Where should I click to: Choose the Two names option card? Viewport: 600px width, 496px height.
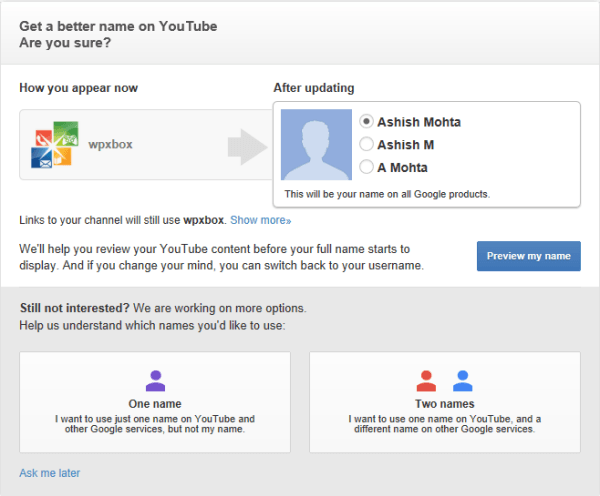pos(445,402)
